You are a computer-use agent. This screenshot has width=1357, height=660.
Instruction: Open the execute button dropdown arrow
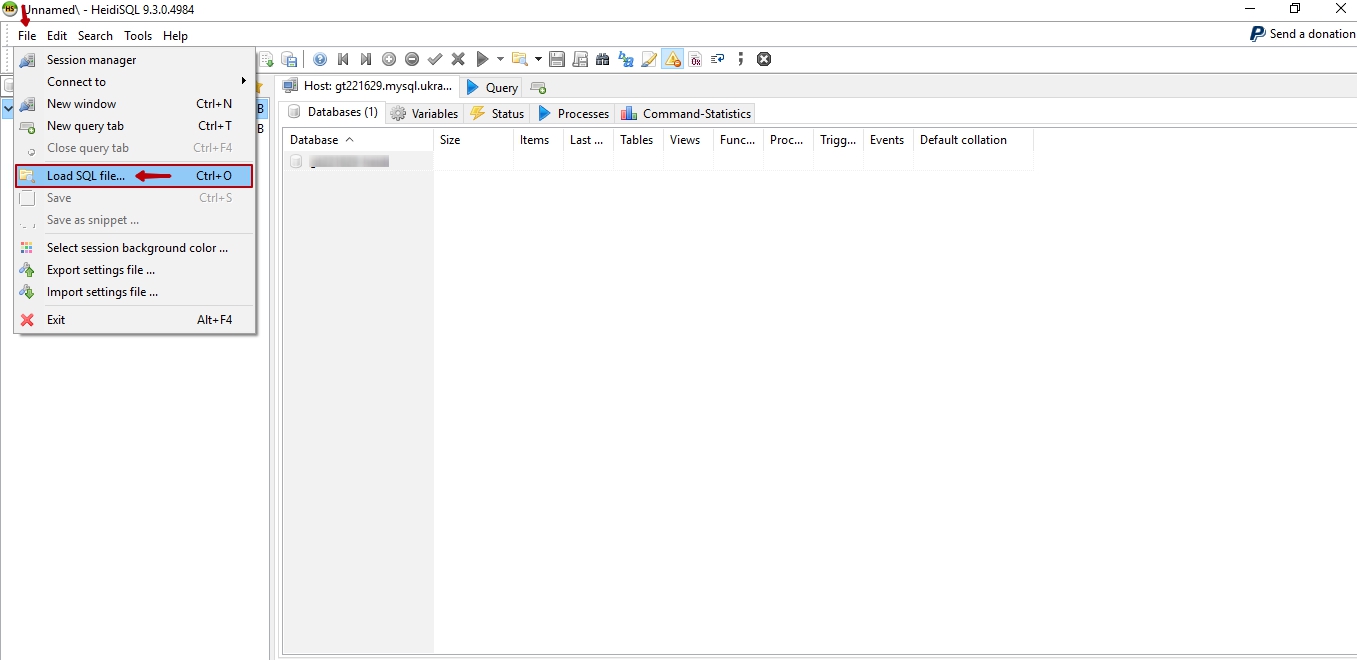500,59
